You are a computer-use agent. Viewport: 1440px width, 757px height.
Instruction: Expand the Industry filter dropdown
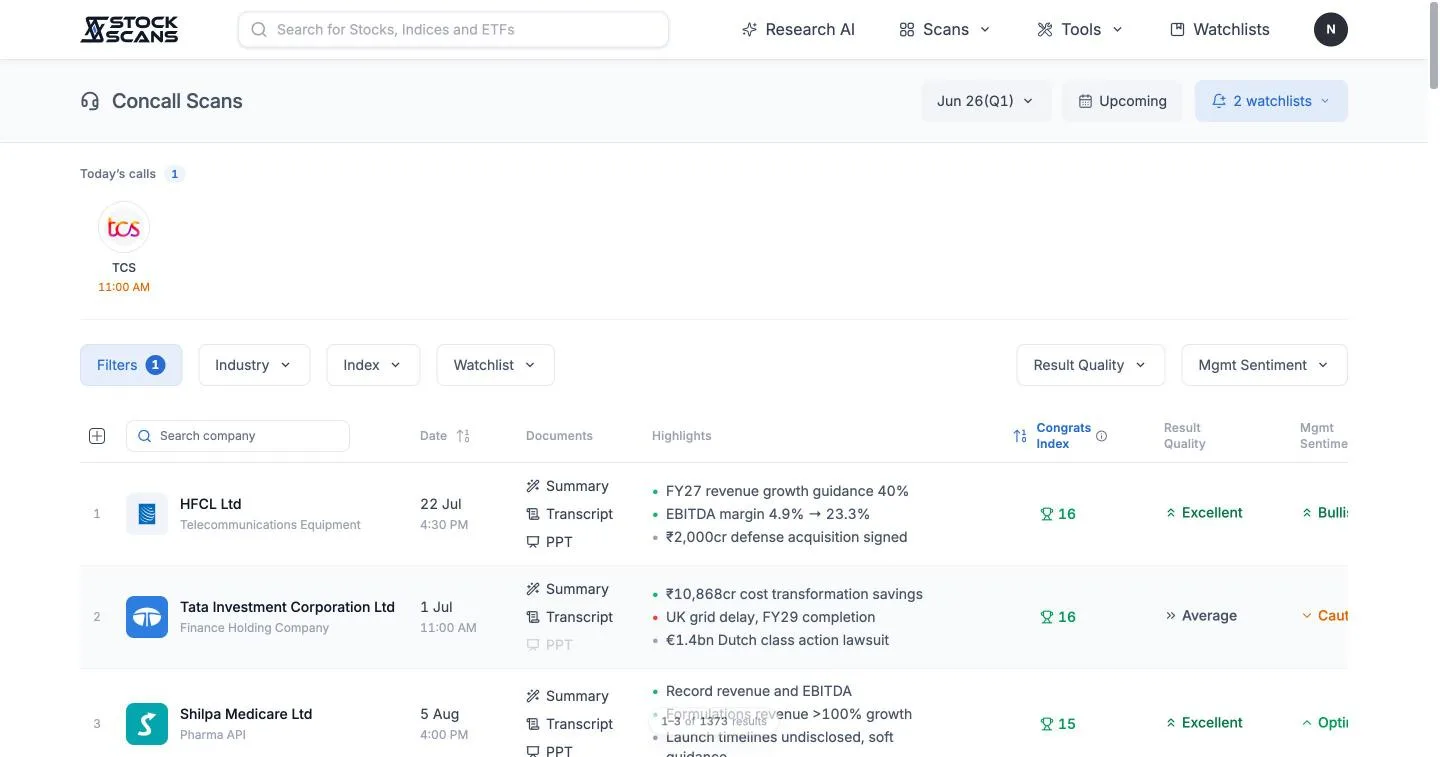254,365
